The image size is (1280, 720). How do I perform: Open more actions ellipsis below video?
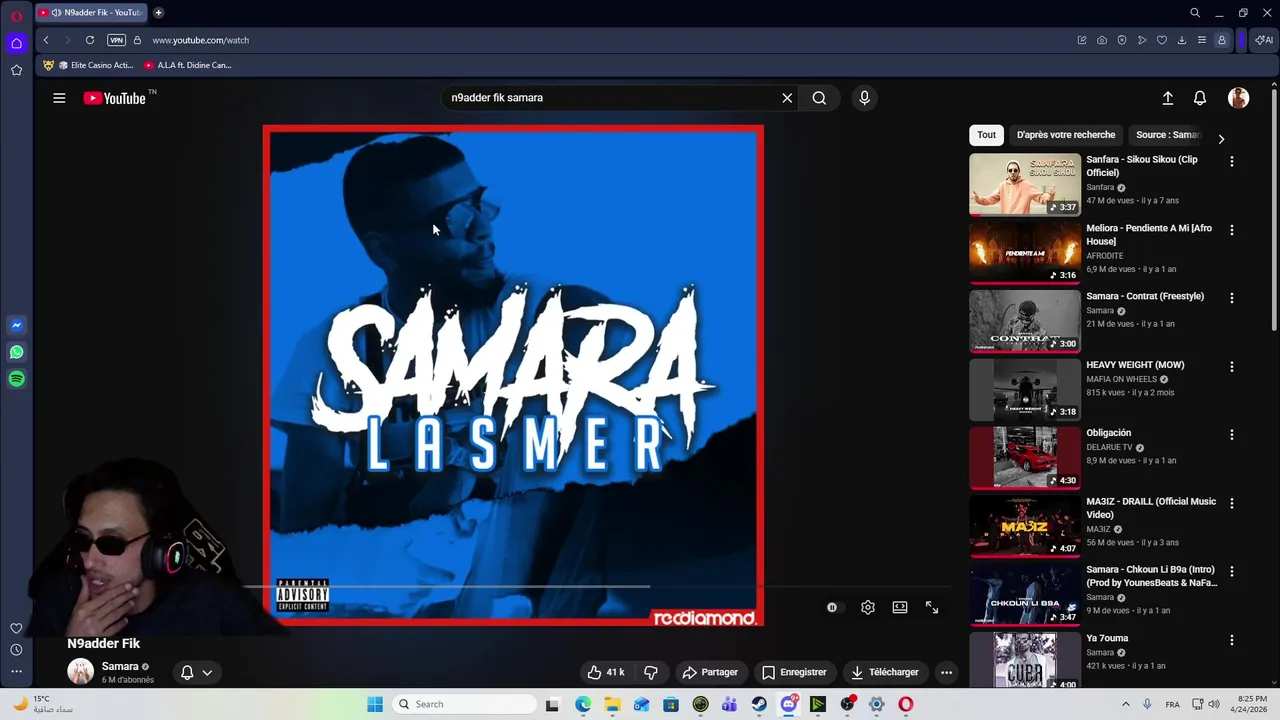tap(946, 672)
